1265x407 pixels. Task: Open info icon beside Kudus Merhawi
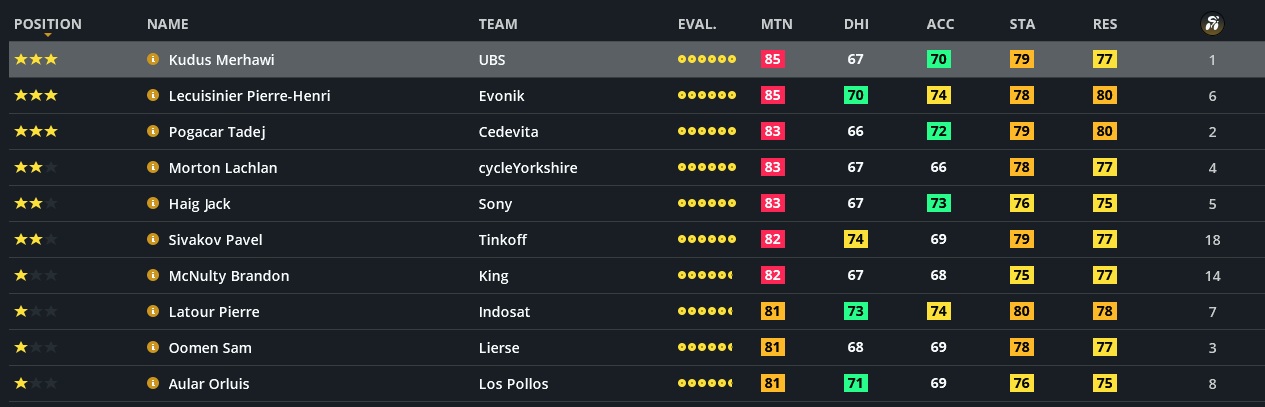153,60
